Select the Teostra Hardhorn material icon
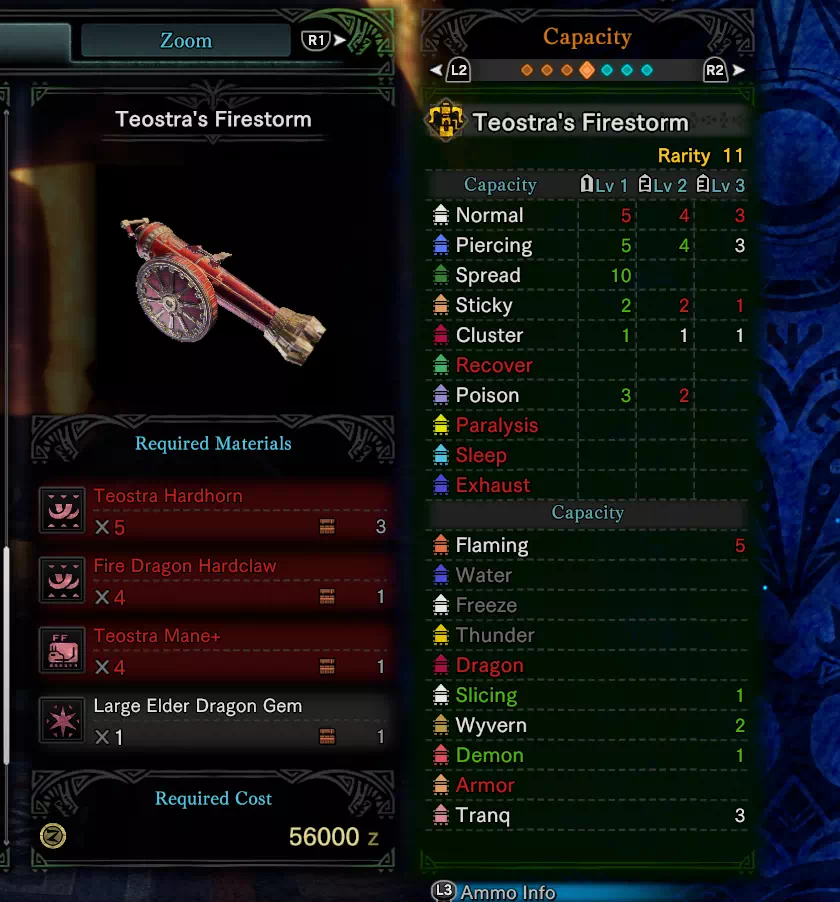The width and height of the screenshot is (840, 902). point(63,510)
